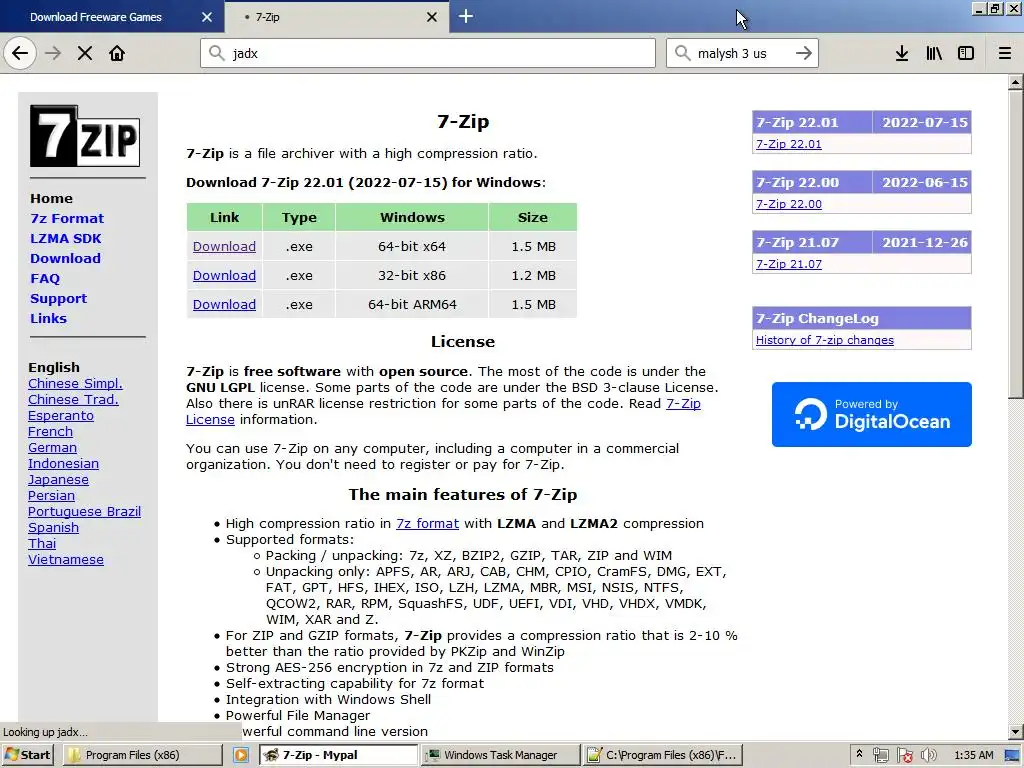Open the 7z format feature link
The width and height of the screenshot is (1024, 768).
pos(427,523)
